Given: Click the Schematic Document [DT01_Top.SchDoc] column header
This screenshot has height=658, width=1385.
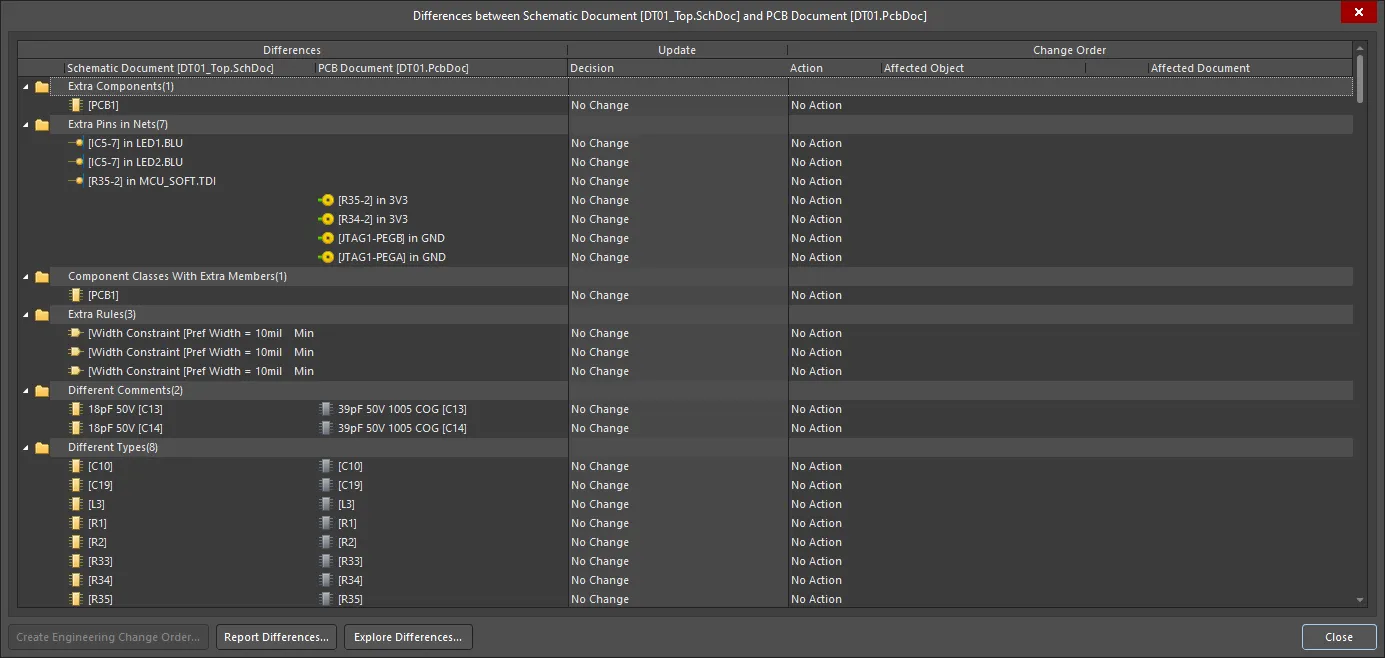Looking at the screenshot, I should click(x=170, y=68).
